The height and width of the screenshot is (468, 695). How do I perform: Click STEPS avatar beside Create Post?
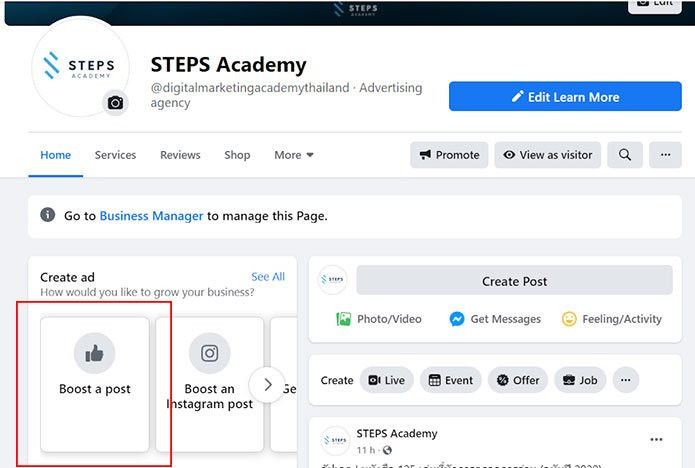point(332,280)
